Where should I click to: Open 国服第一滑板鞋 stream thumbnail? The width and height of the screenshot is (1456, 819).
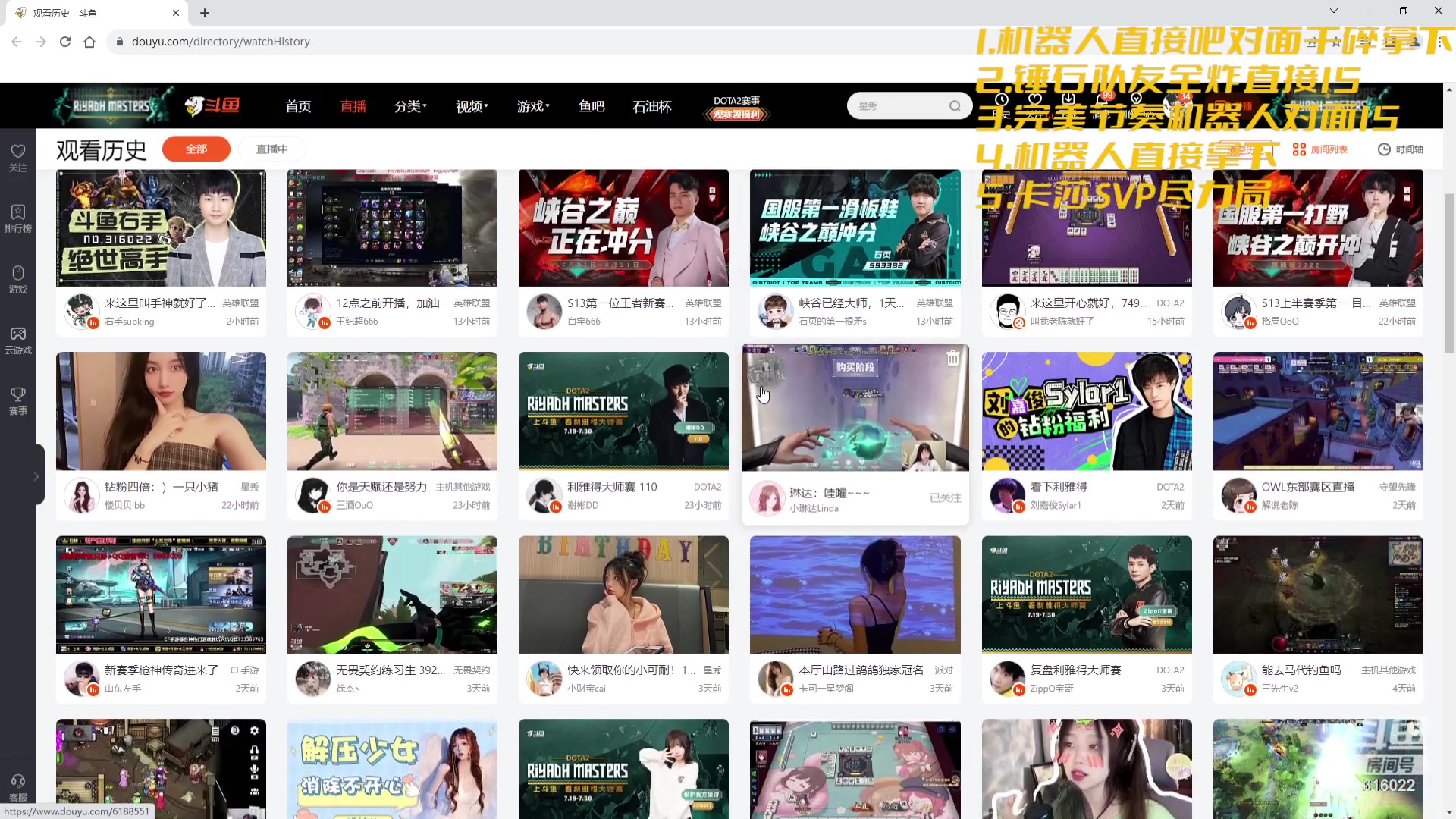855,227
